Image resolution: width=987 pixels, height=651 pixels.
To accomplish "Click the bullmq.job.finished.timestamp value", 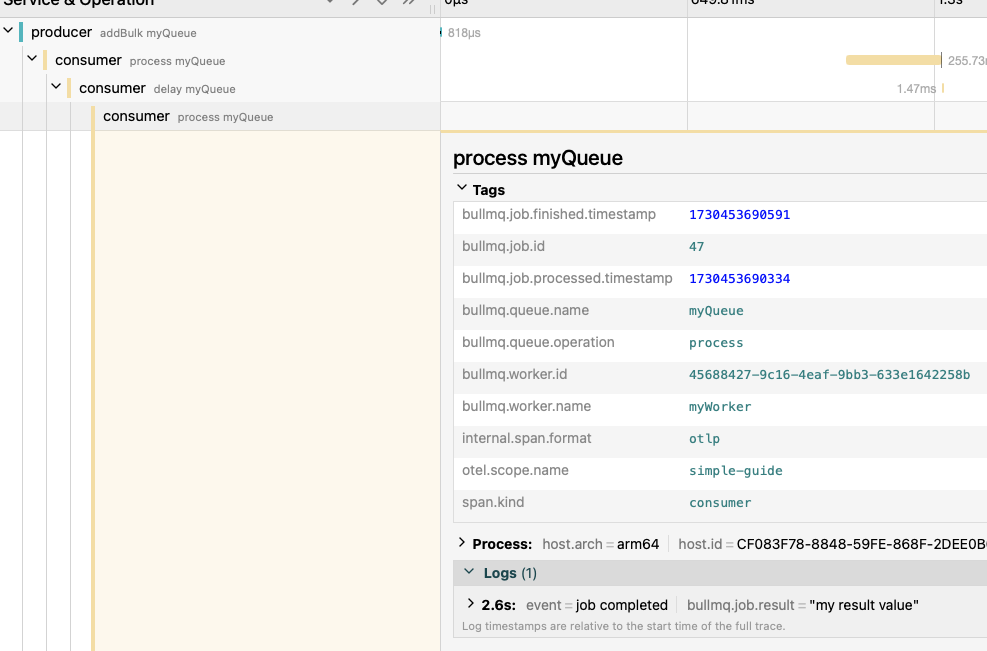I will [740, 215].
